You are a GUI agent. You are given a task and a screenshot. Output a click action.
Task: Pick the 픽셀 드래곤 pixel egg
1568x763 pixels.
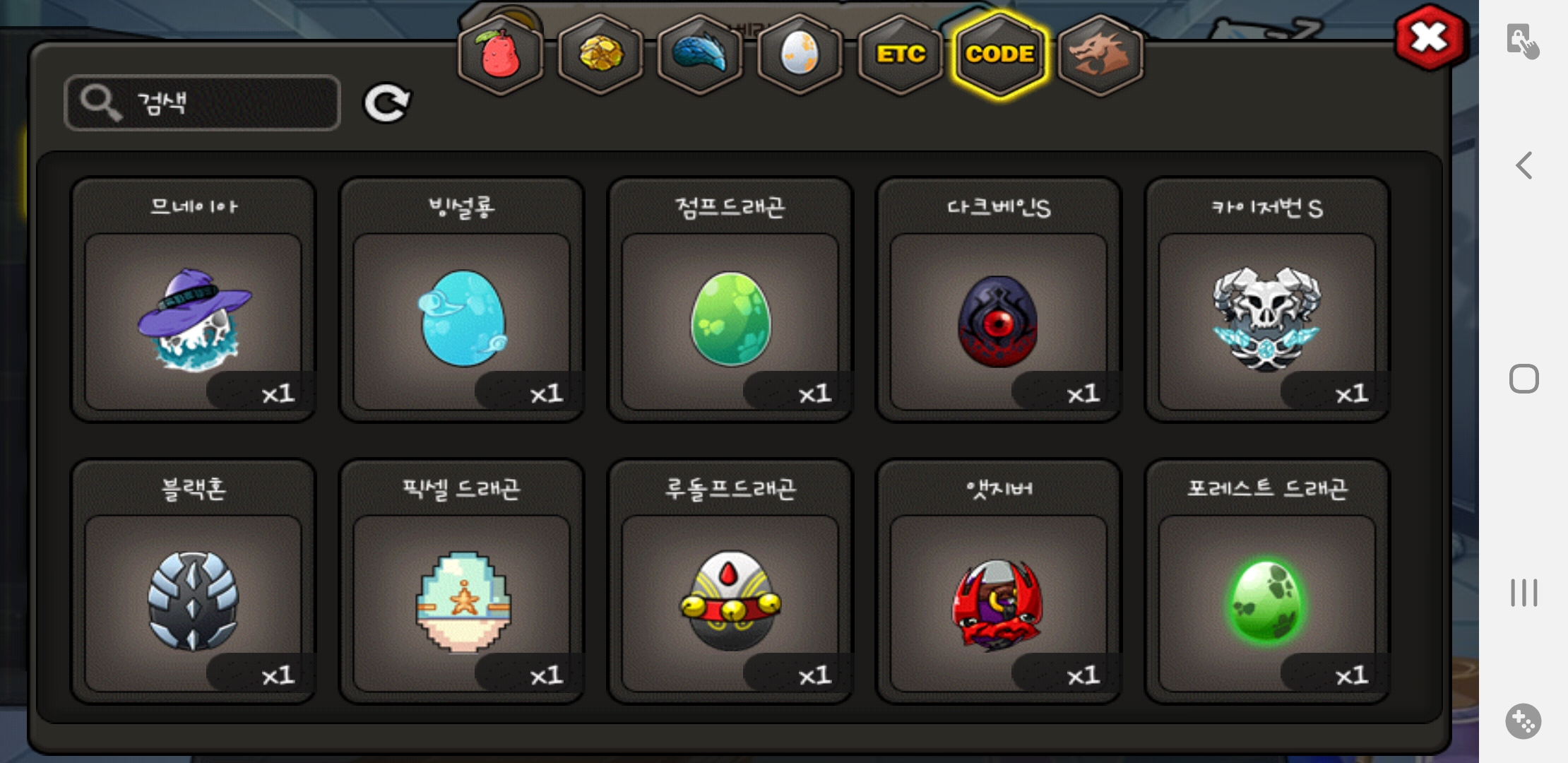[461, 581]
